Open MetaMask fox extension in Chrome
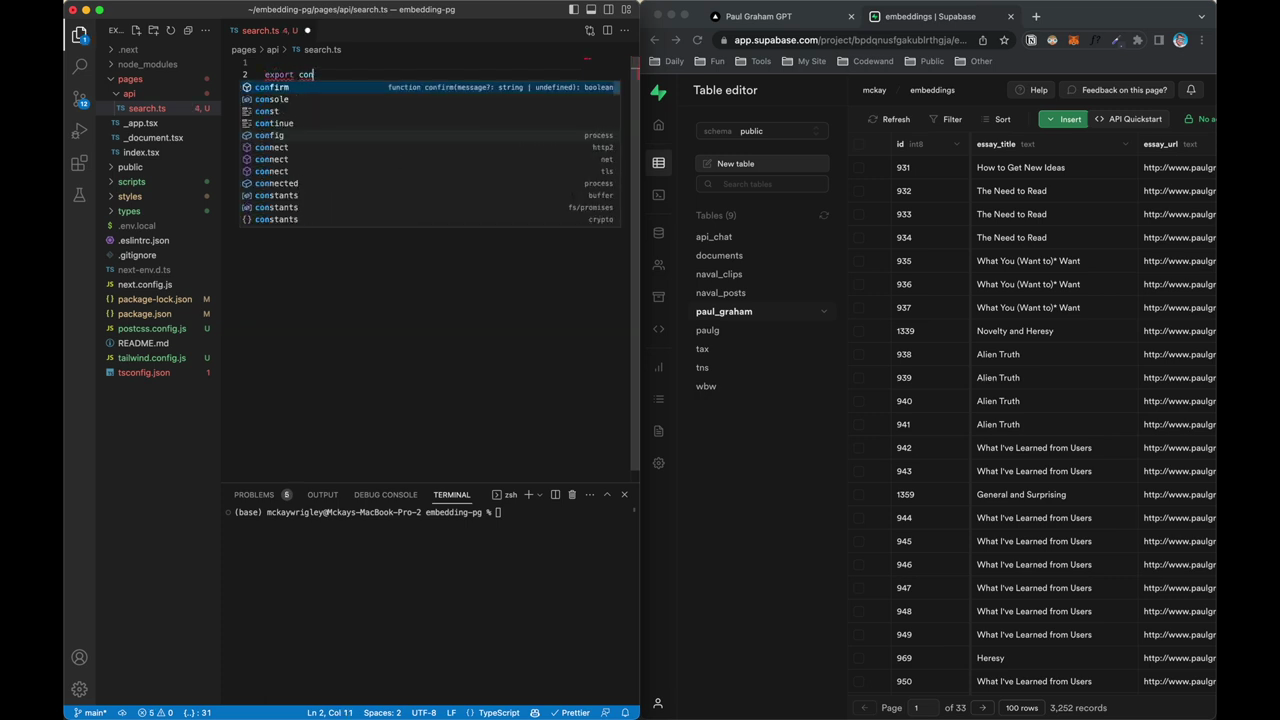The height and width of the screenshot is (720, 1280). pyautogui.click(x=1074, y=40)
